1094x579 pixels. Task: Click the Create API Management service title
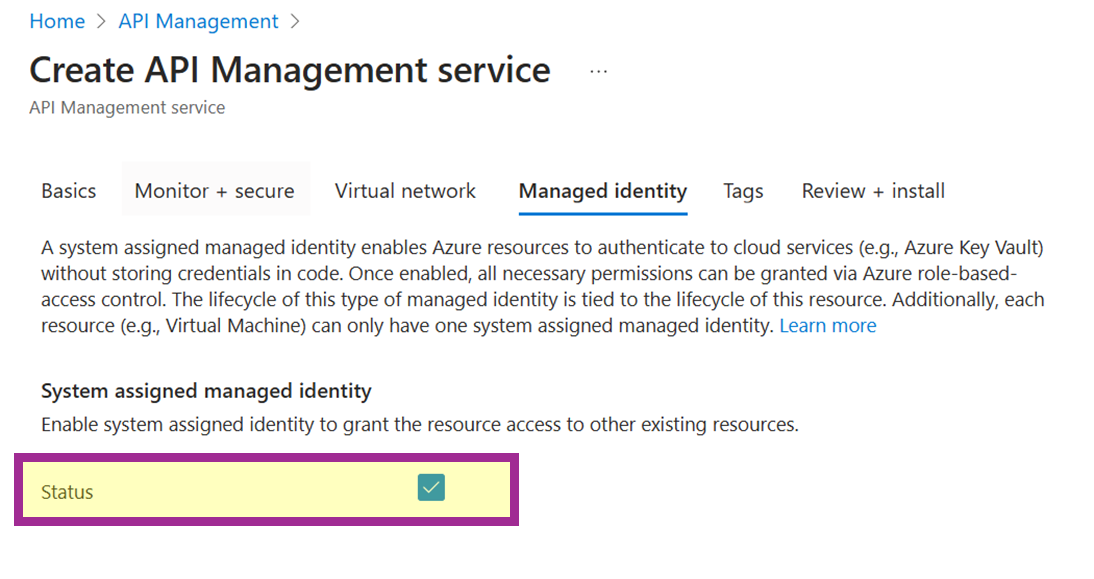[x=290, y=71]
